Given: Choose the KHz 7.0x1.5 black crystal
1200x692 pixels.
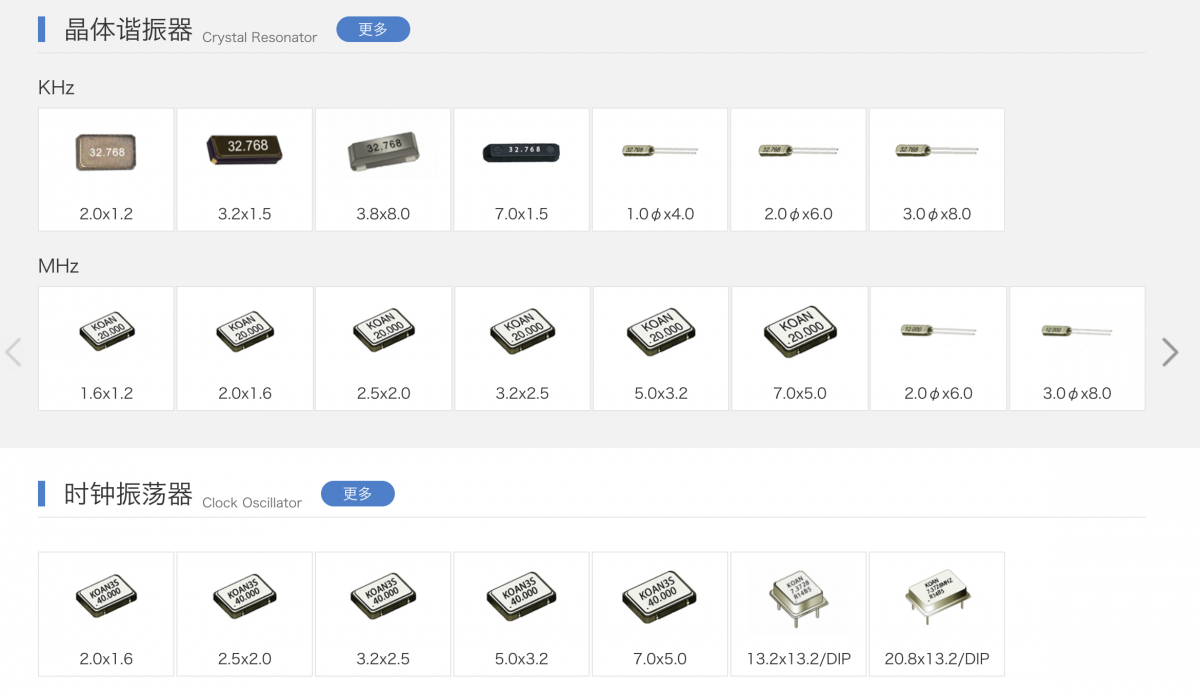Looking at the screenshot, I should pos(521,169).
